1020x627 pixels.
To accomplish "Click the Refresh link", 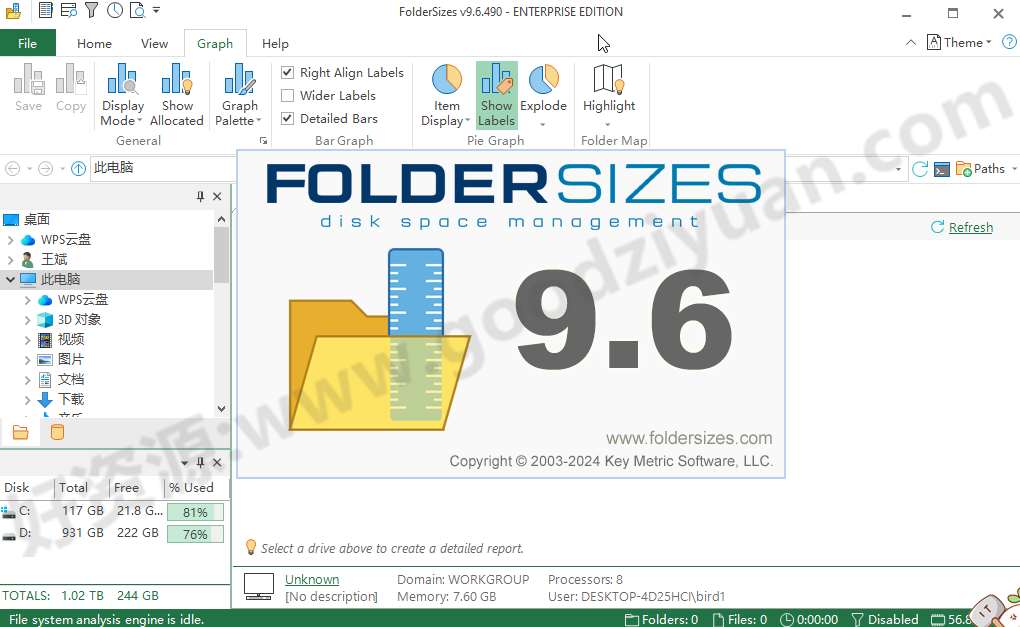I will coord(968,226).
